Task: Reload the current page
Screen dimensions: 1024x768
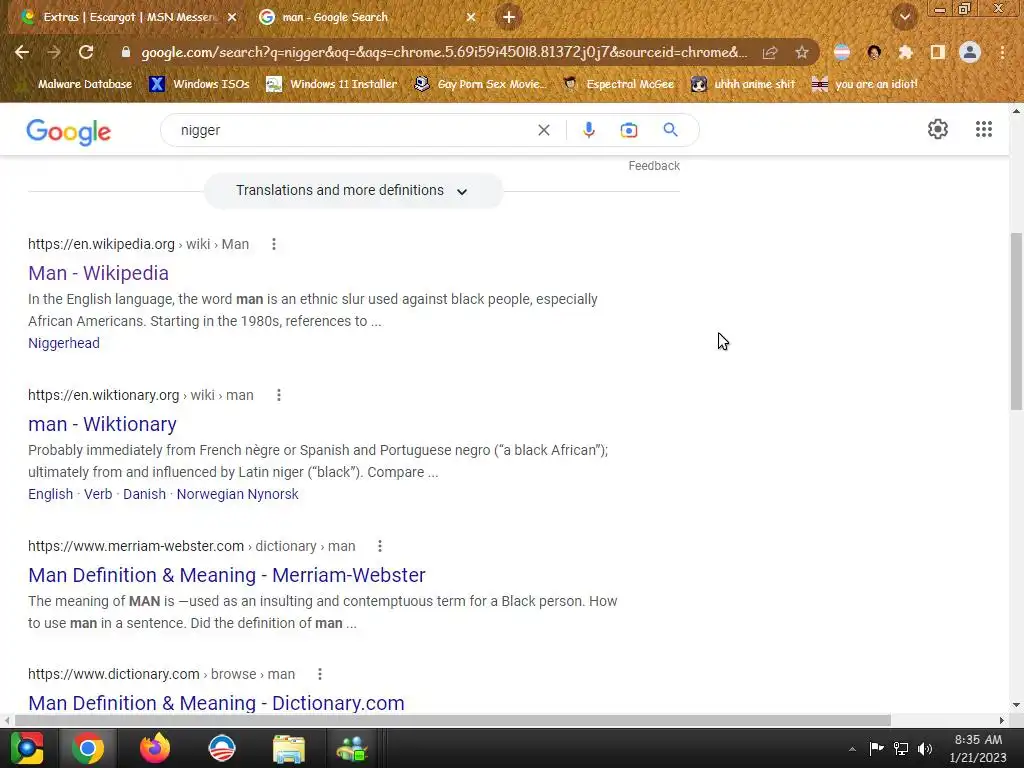Action: coord(86,52)
